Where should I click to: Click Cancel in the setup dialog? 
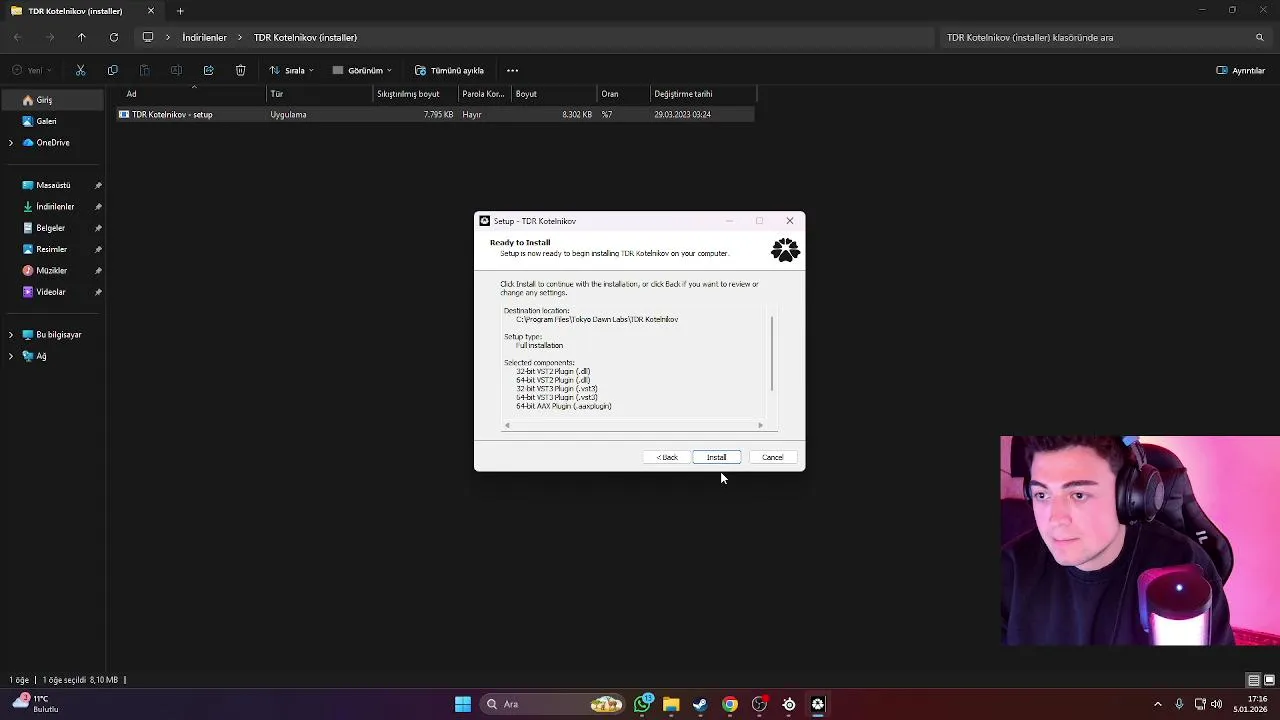(773, 457)
